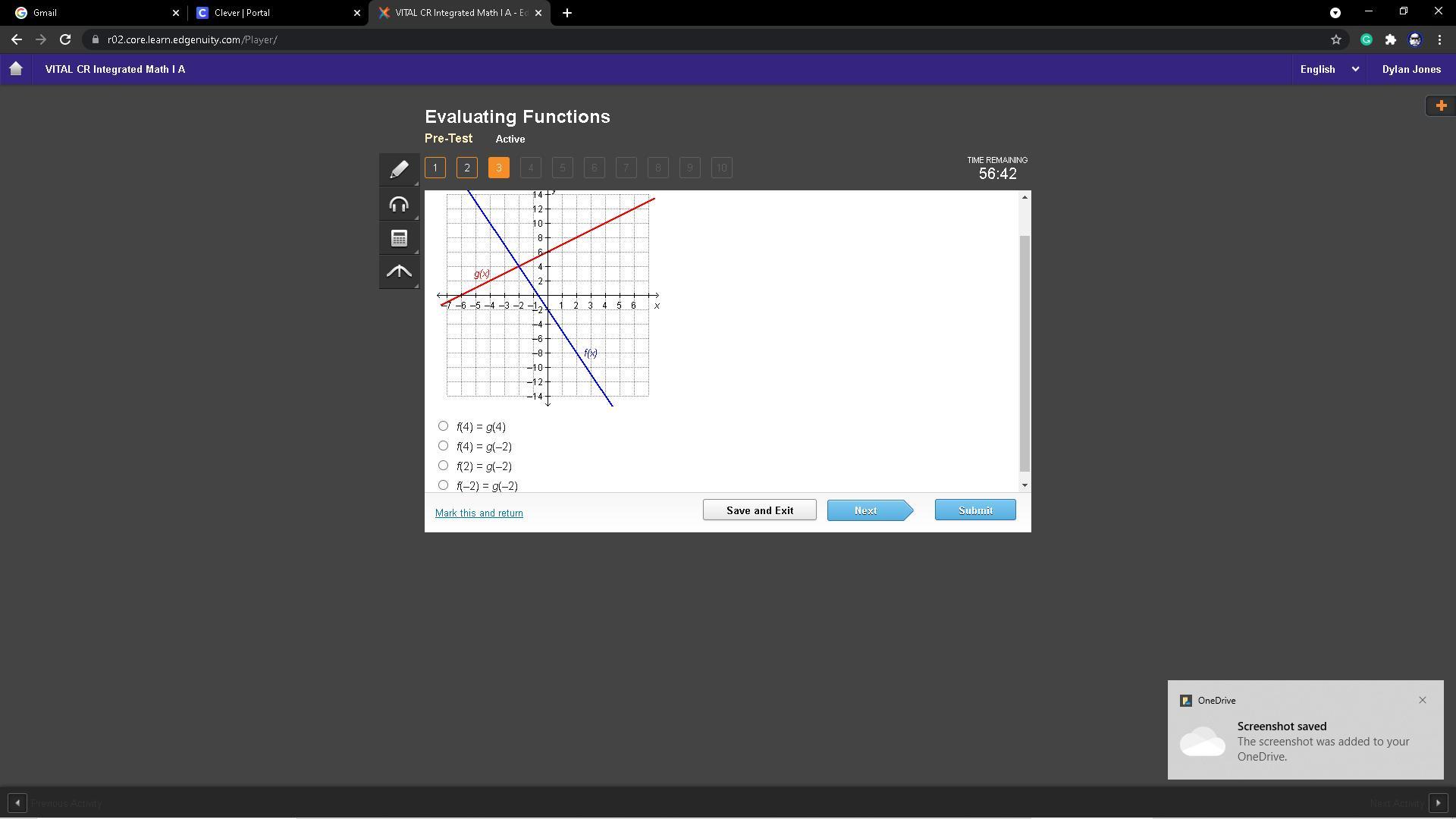The image size is (1456, 819).
Task: Dismiss the OneDrive screenshot notification
Action: (x=1422, y=700)
